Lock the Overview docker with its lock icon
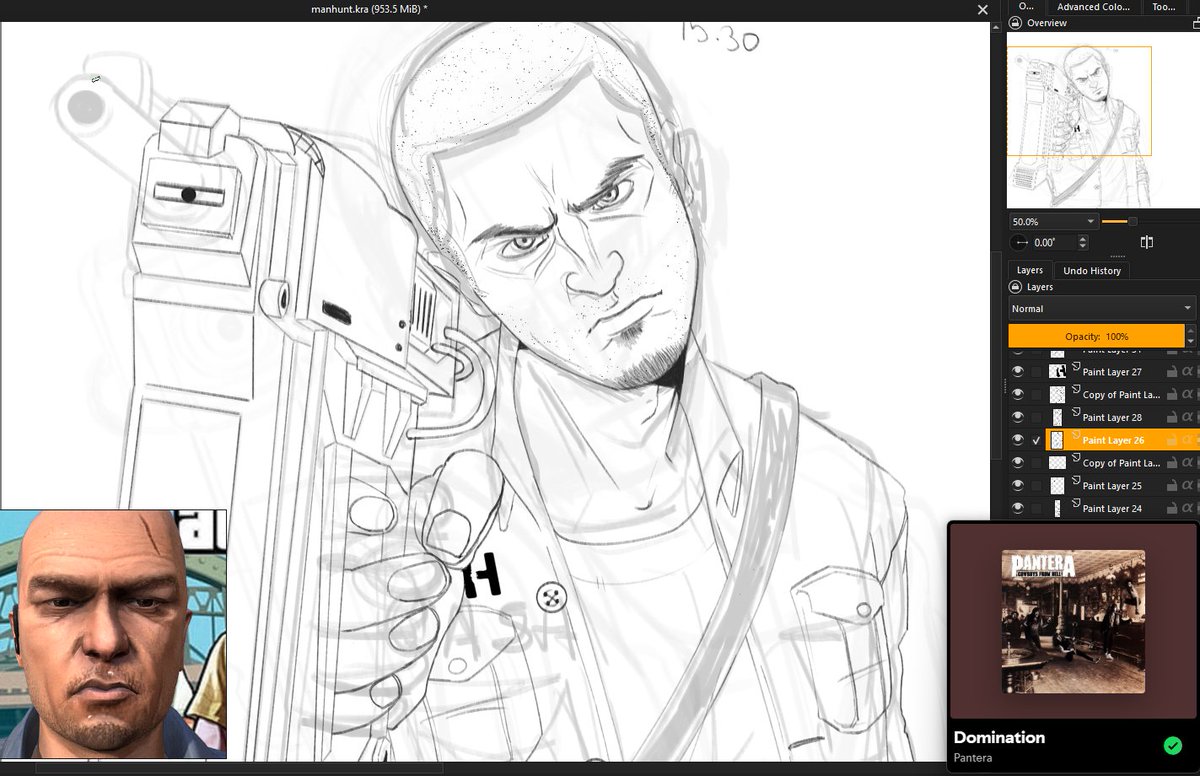Viewport: 1200px width, 776px height. 1017,23
